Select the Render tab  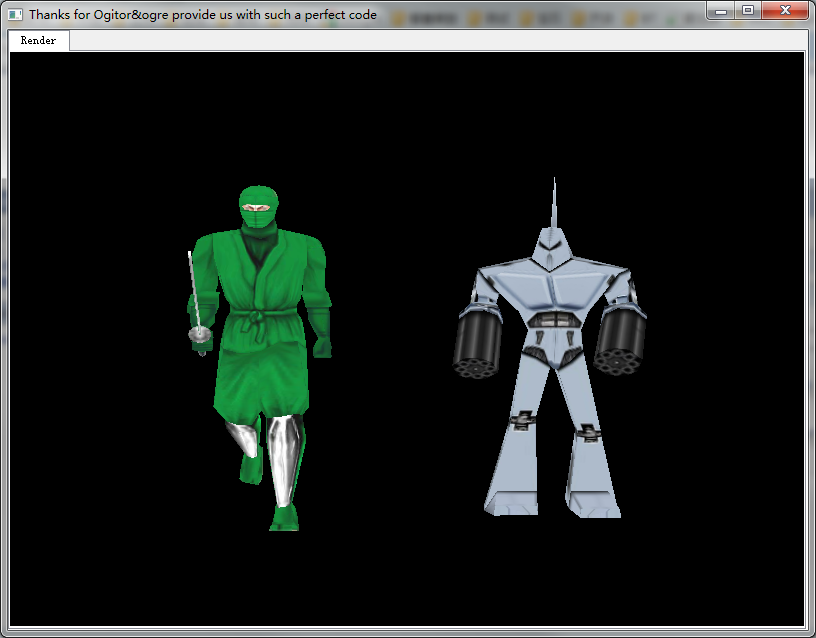(x=39, y=41)
